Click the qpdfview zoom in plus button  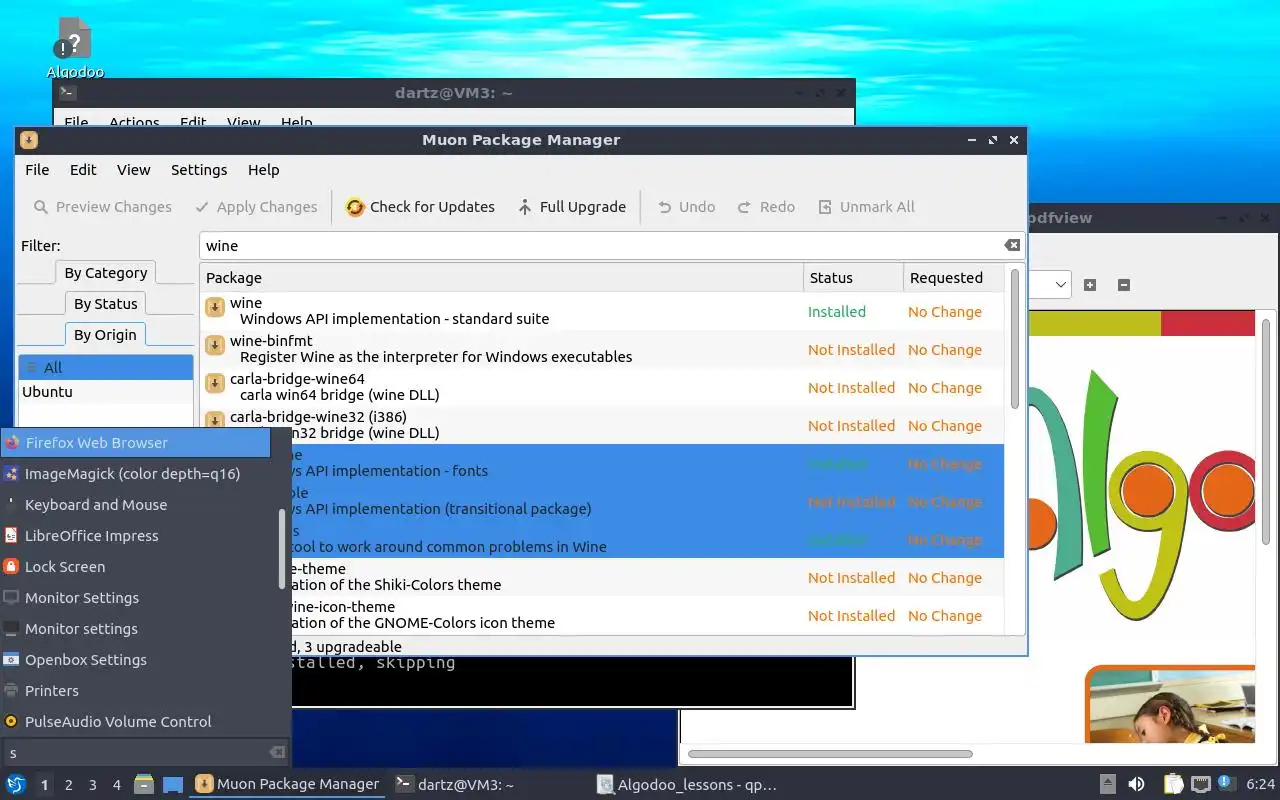coord(1090,285)
